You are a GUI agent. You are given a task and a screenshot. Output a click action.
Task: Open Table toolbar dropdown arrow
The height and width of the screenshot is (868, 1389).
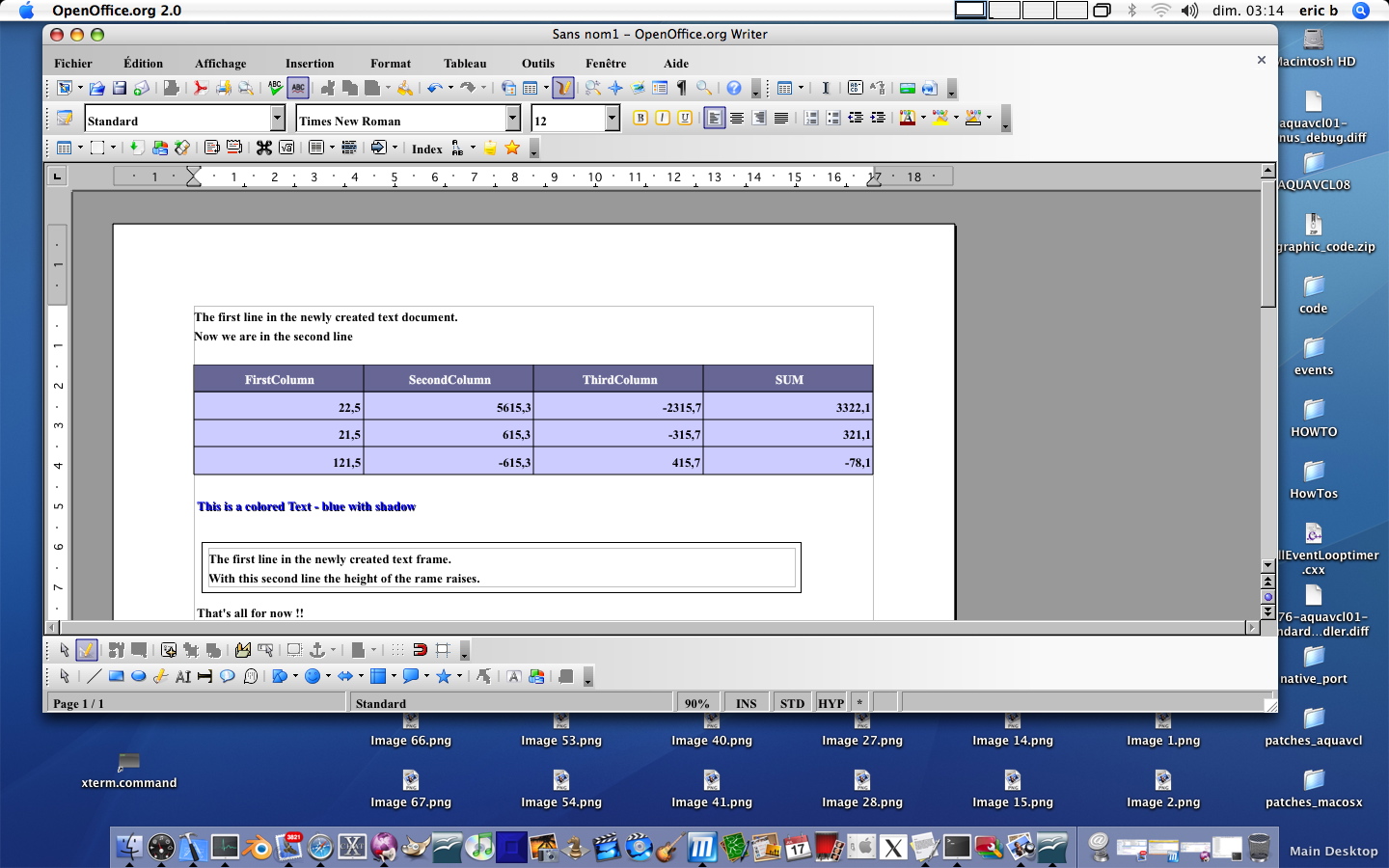tap(546, 89)
